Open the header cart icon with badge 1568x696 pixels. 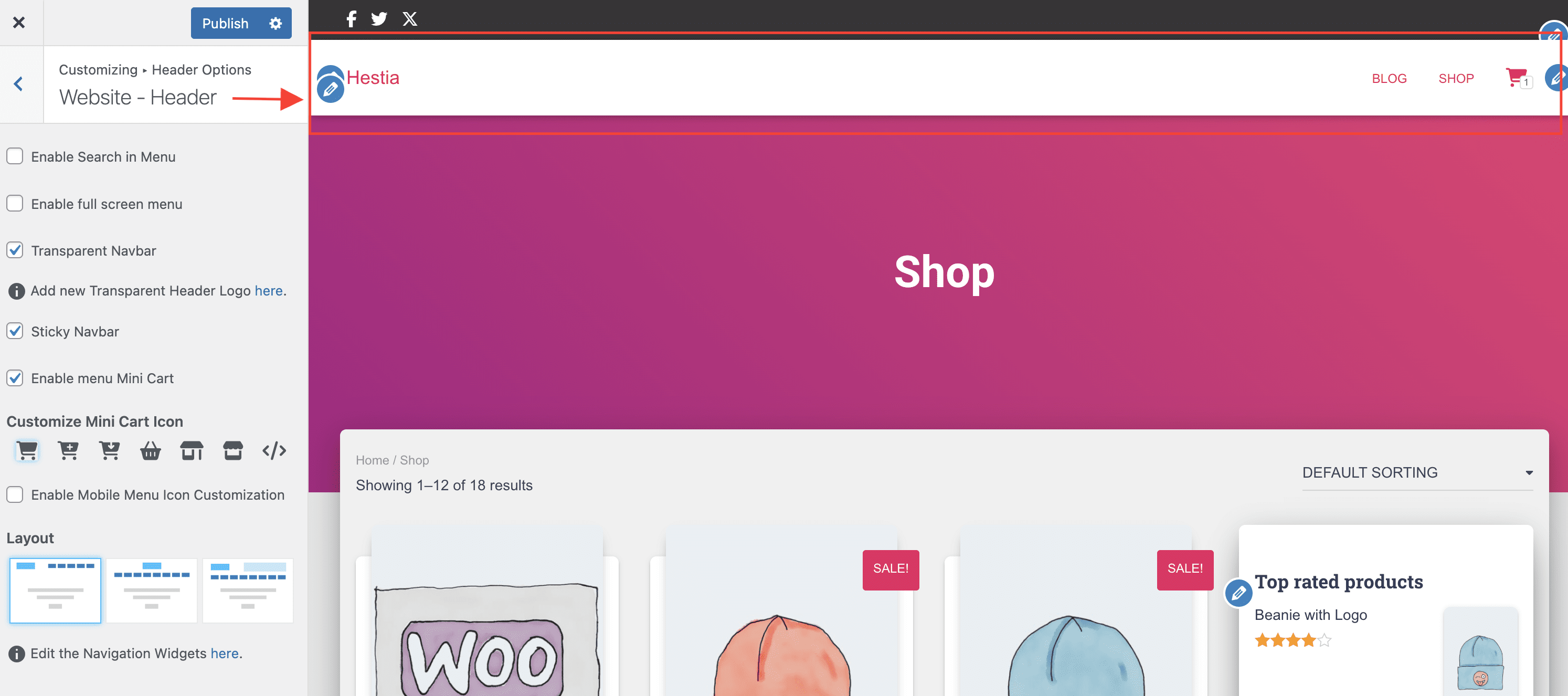(1517, 79)
